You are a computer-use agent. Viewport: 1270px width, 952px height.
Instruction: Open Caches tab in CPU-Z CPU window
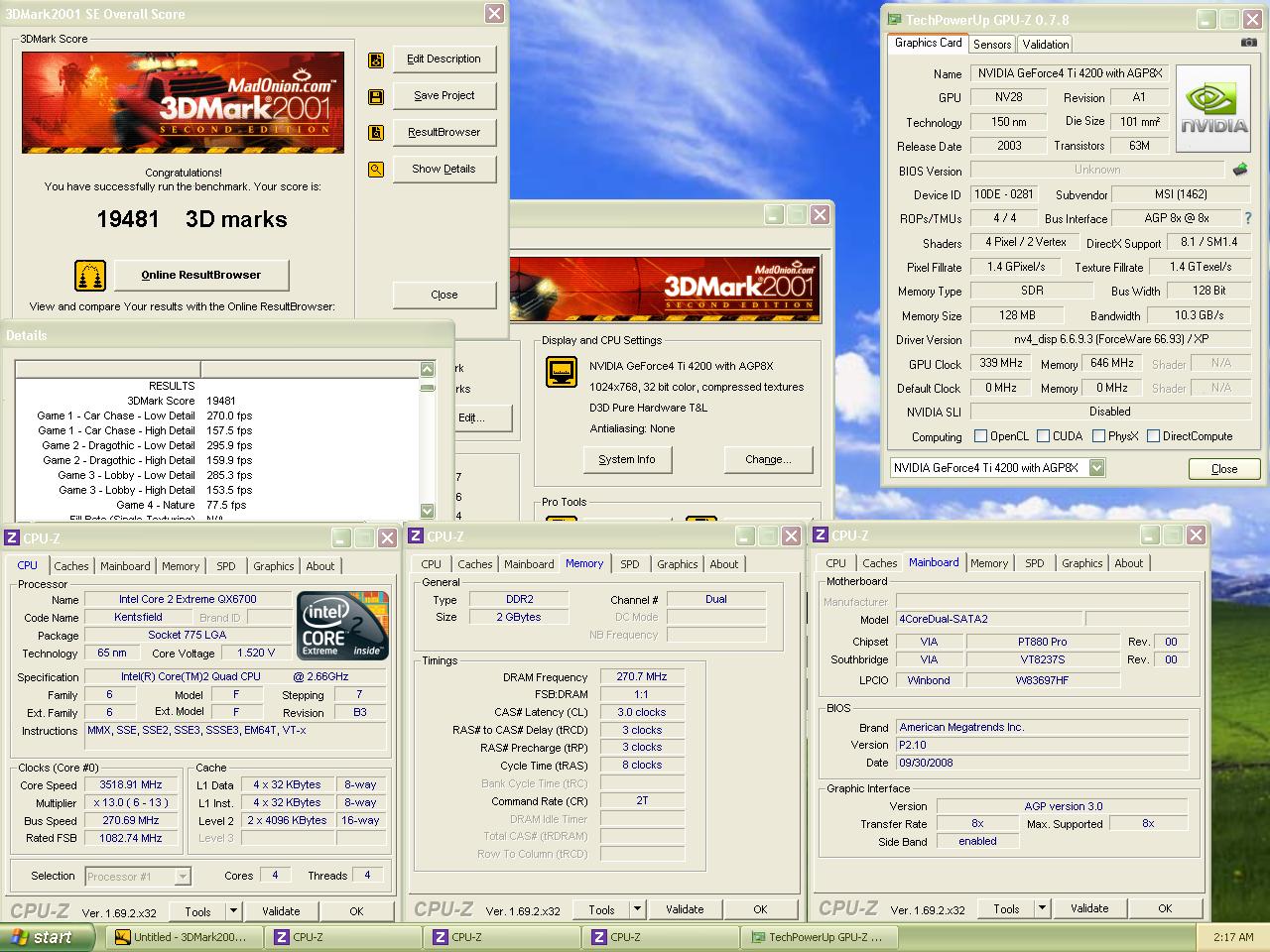[71, 566]
